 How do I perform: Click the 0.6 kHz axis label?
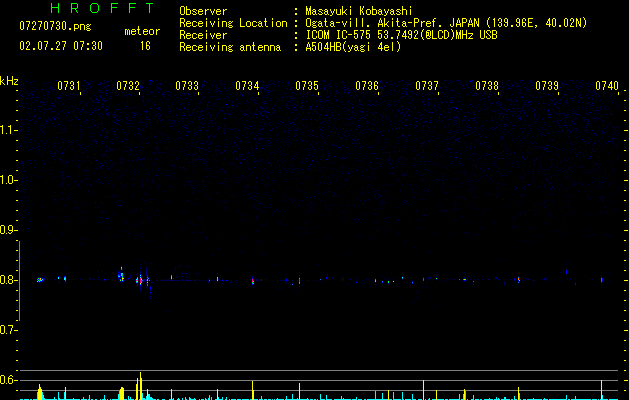tap(8, 380)
